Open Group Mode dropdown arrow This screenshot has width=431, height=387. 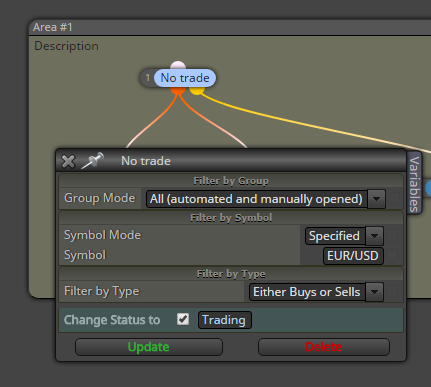click(x=377, y=199)
